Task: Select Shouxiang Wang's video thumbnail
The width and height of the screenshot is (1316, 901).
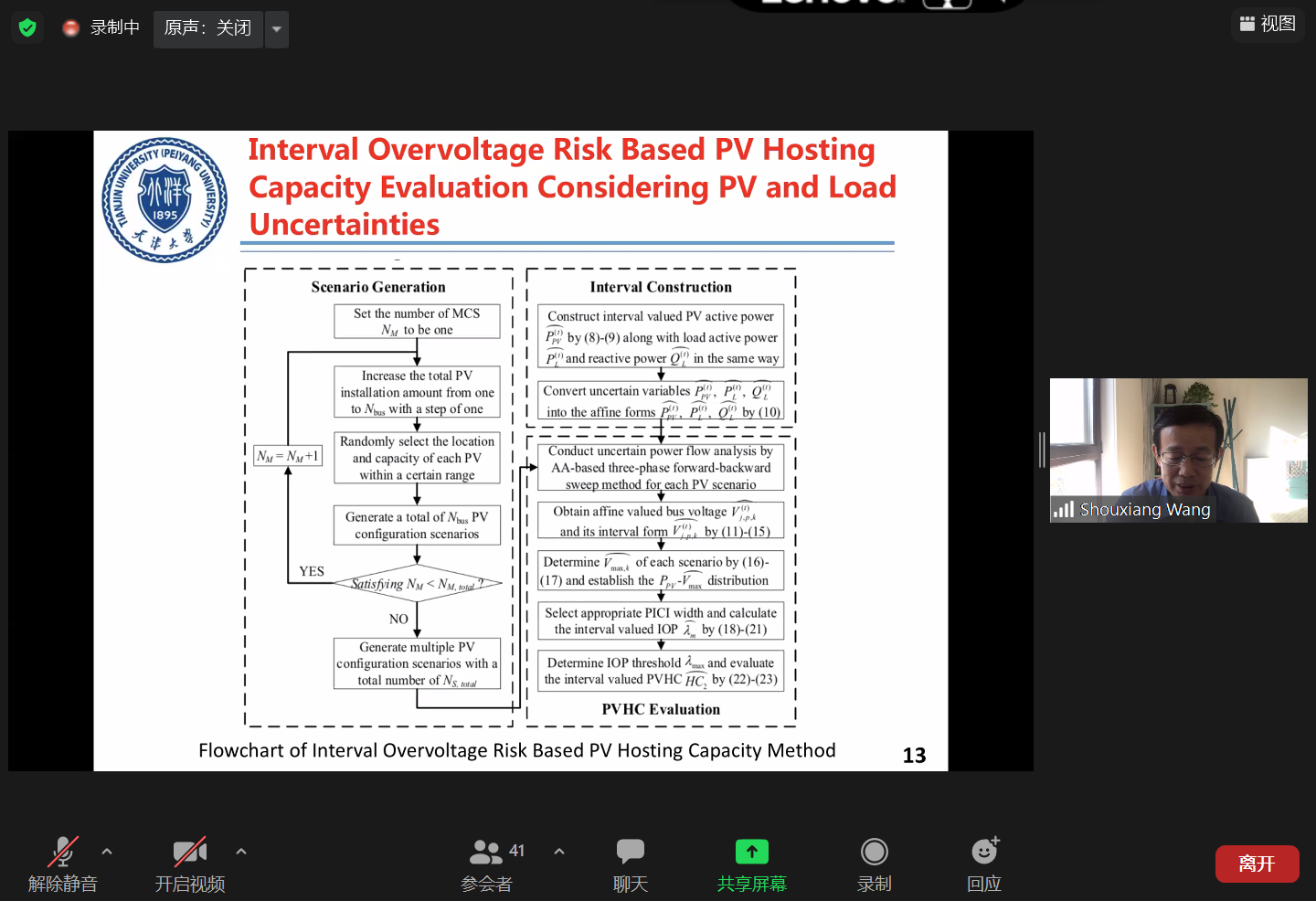Action: (1179, 450)
